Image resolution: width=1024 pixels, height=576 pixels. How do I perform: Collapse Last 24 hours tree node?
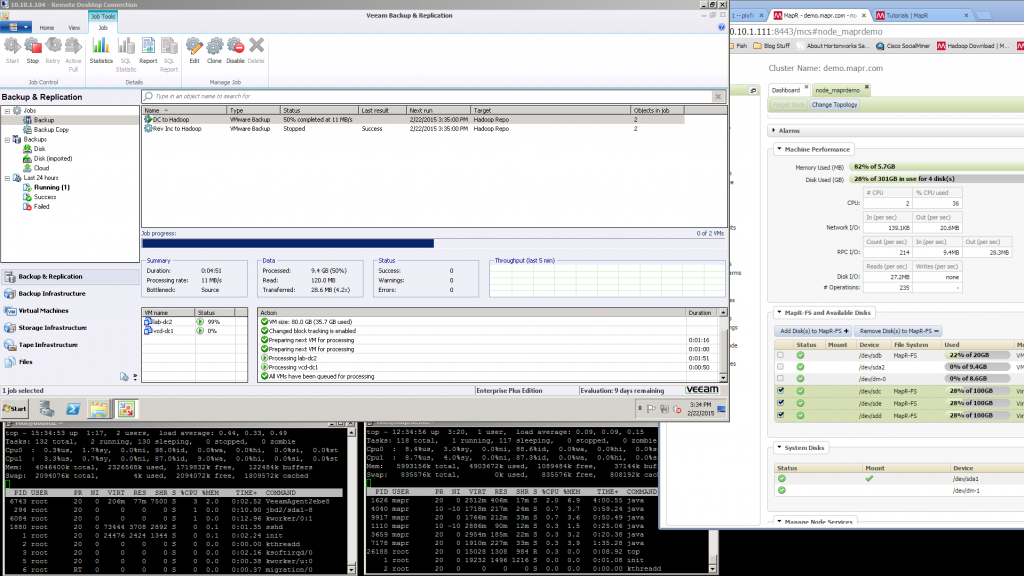pyautogui.click(x=7, y=178)
